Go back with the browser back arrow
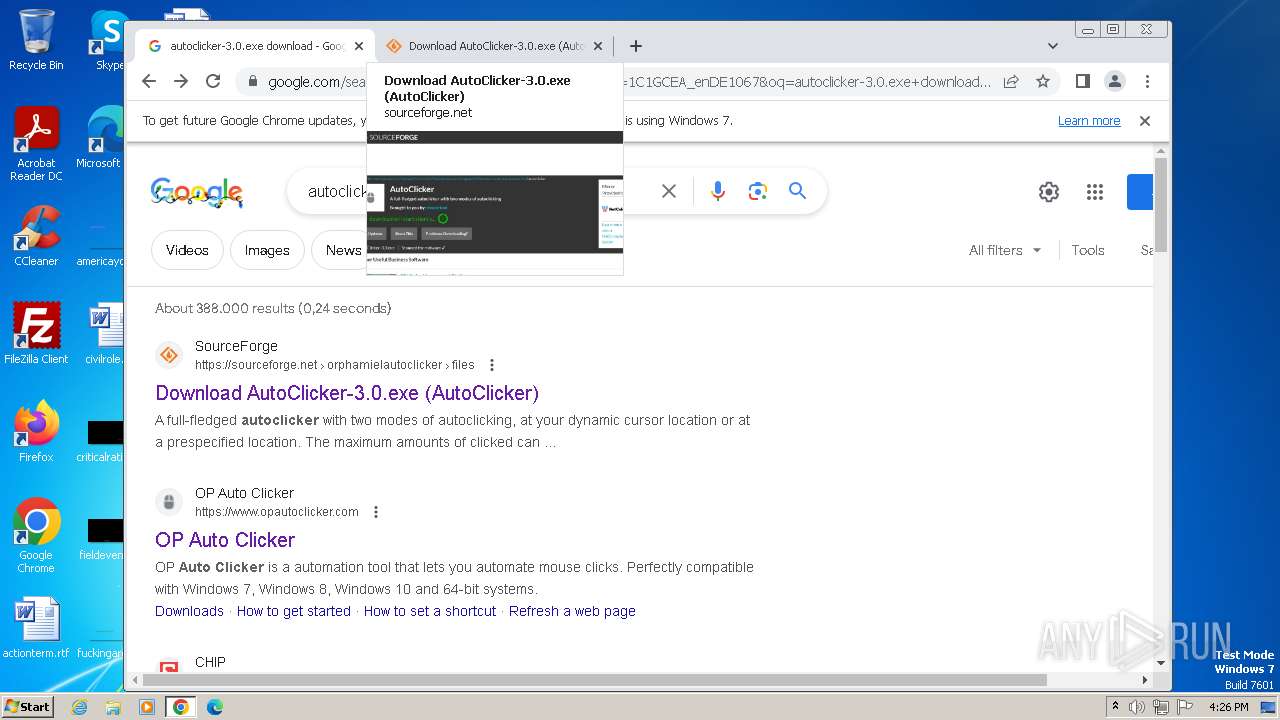This screenshot has width=1280, height=720. tap(149, 81)
